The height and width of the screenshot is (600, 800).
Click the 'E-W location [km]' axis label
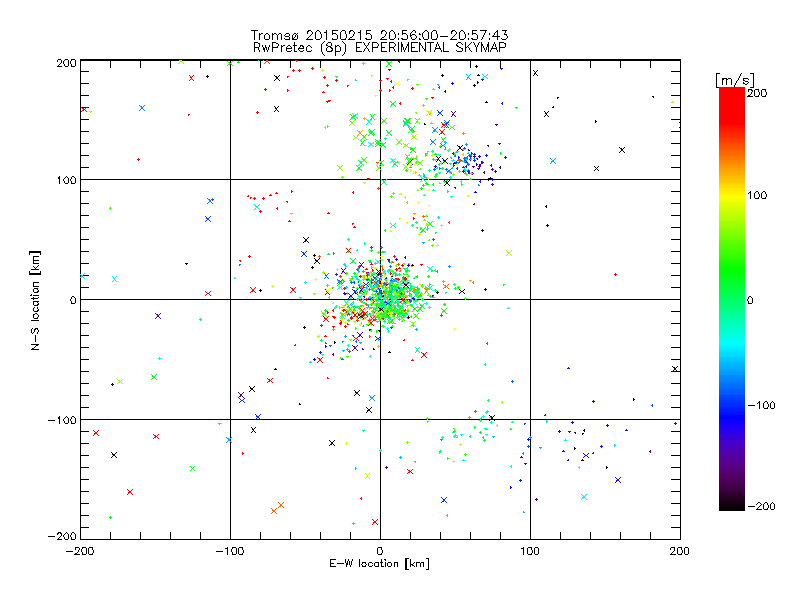pyautogui.click(x=379, y=563)
